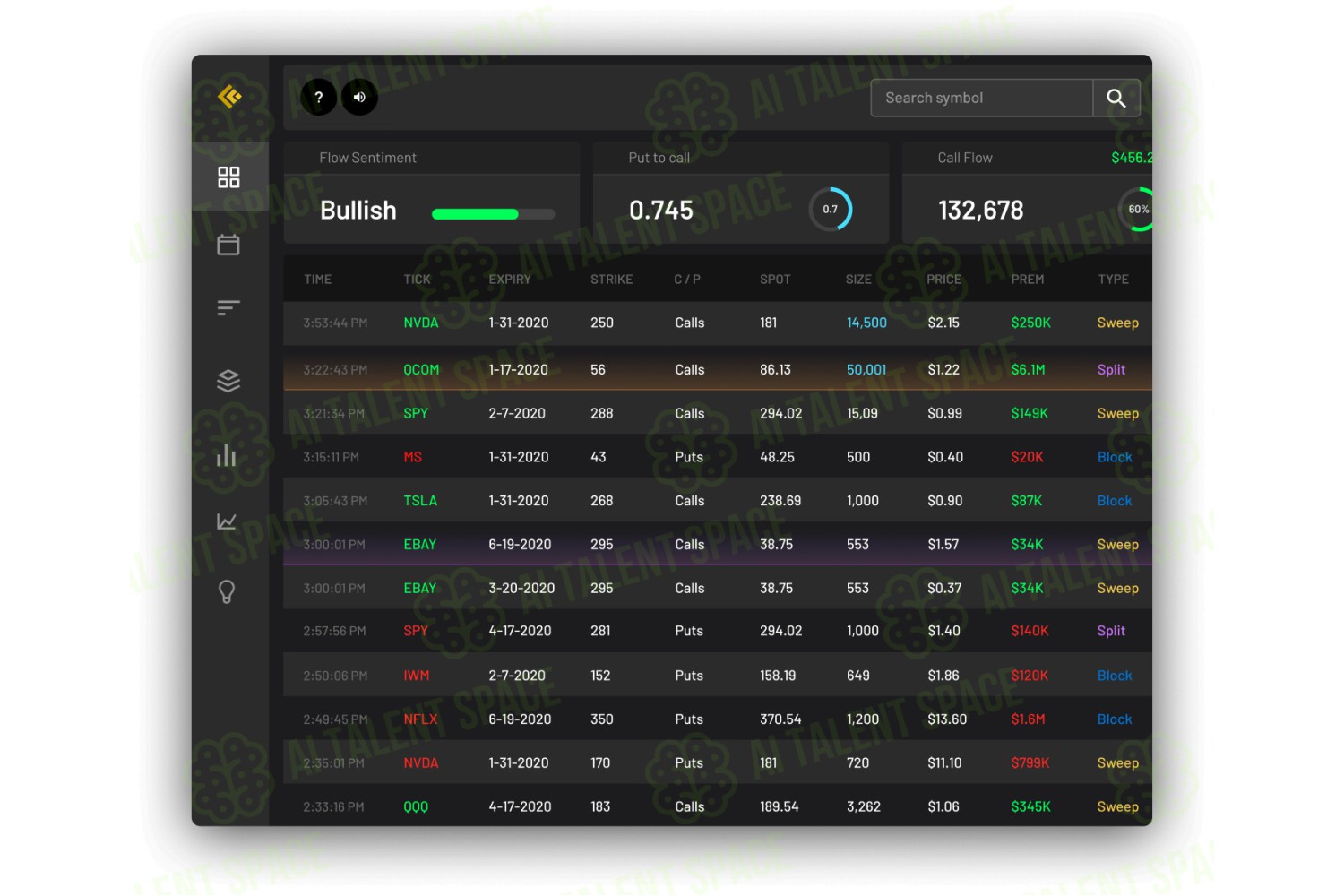Sort by the PRICE column header
The width and height of the screenshot is (1344, 896).
(x=943, y=280)
